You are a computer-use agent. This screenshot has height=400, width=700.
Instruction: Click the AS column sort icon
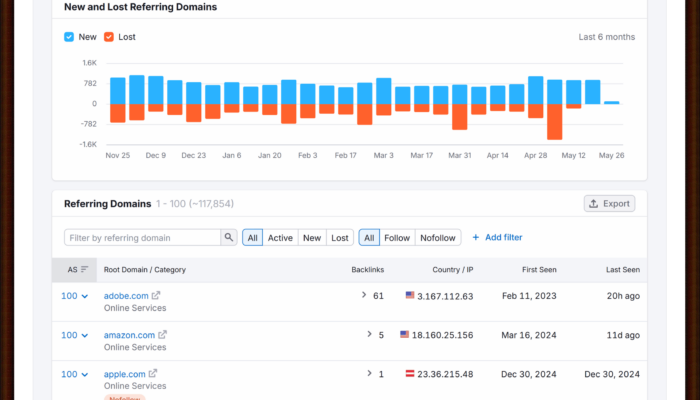point(84,270)
